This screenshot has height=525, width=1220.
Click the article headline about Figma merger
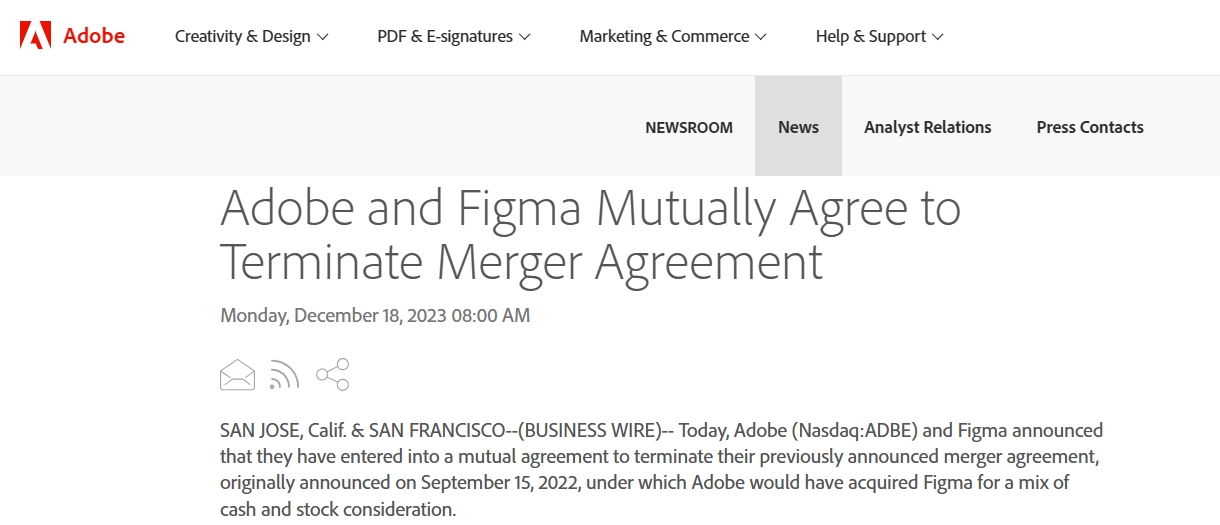pos(590,235)
